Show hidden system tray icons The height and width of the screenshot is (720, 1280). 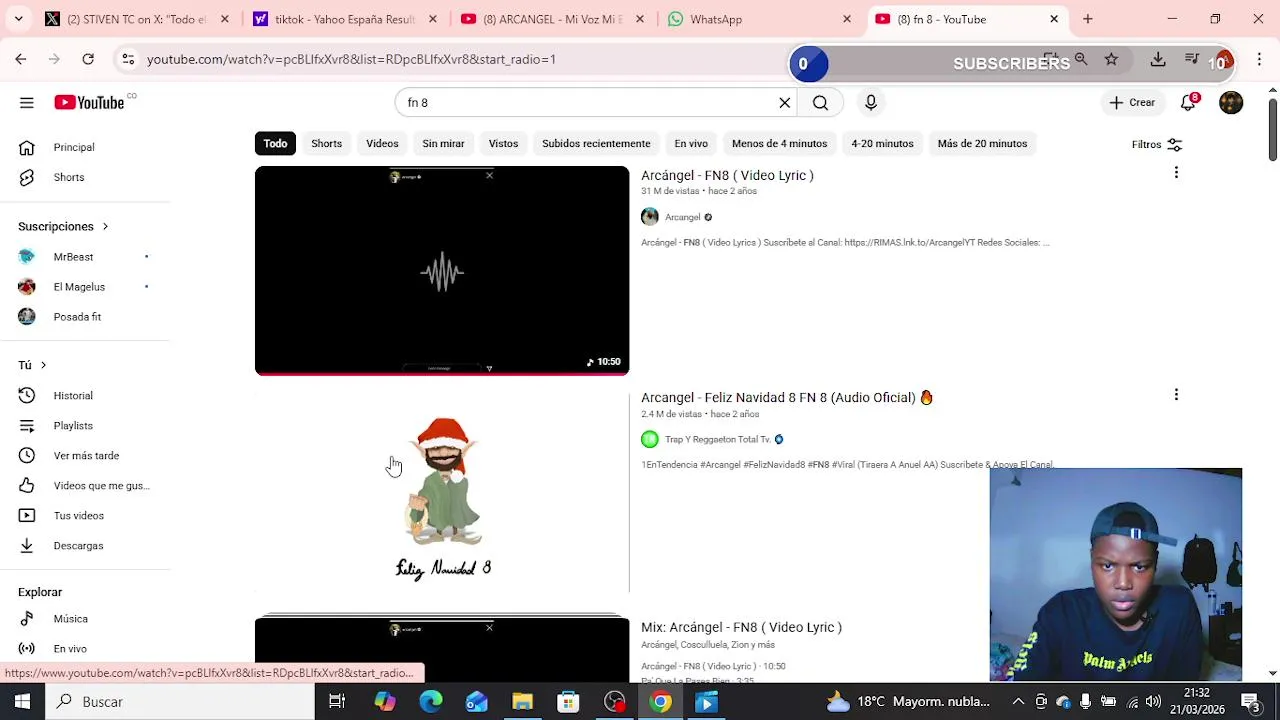point(1018,702)
